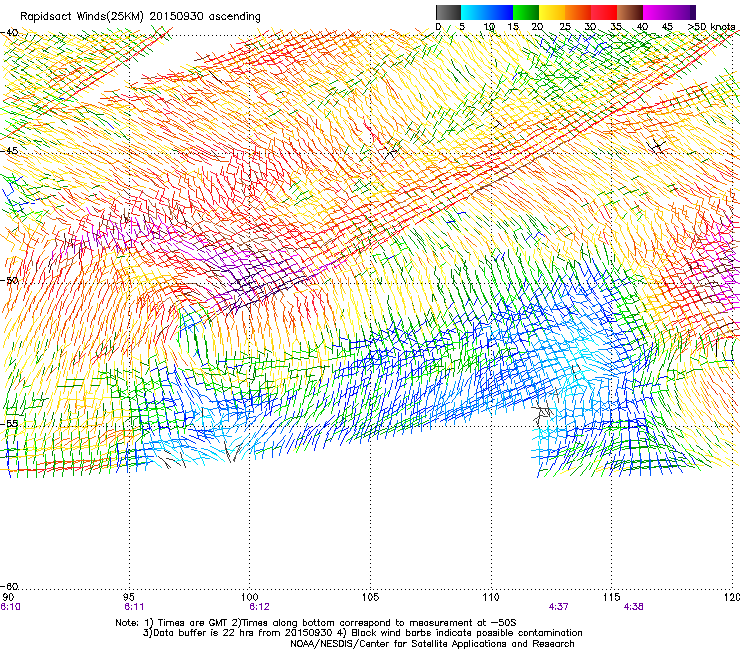The image size is (740, 650).
Task: Click the -50 latitude axis label
Action: click(x=9, y=280)
